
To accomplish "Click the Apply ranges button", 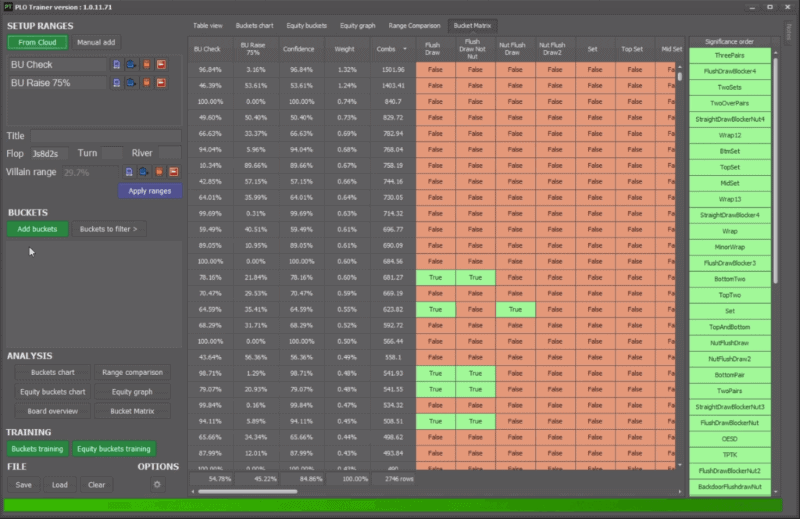I will coord(149,191).
